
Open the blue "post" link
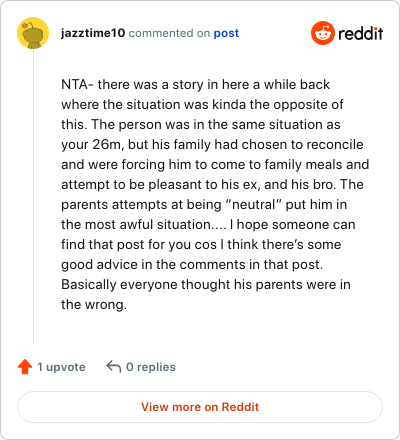pyautogui.click(x=226, y=33)
